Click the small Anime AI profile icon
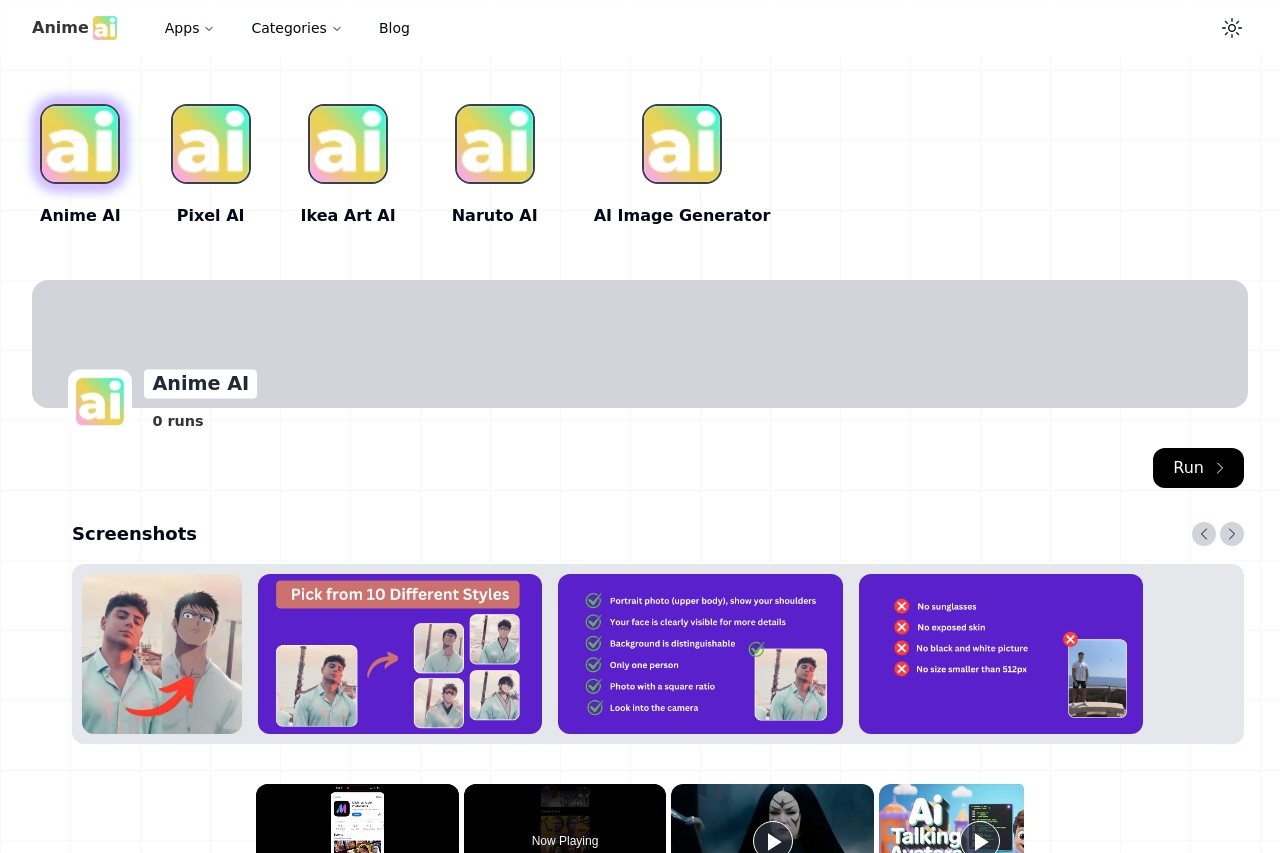Viewport: 1280px width, 853px height. coord(100,402)
